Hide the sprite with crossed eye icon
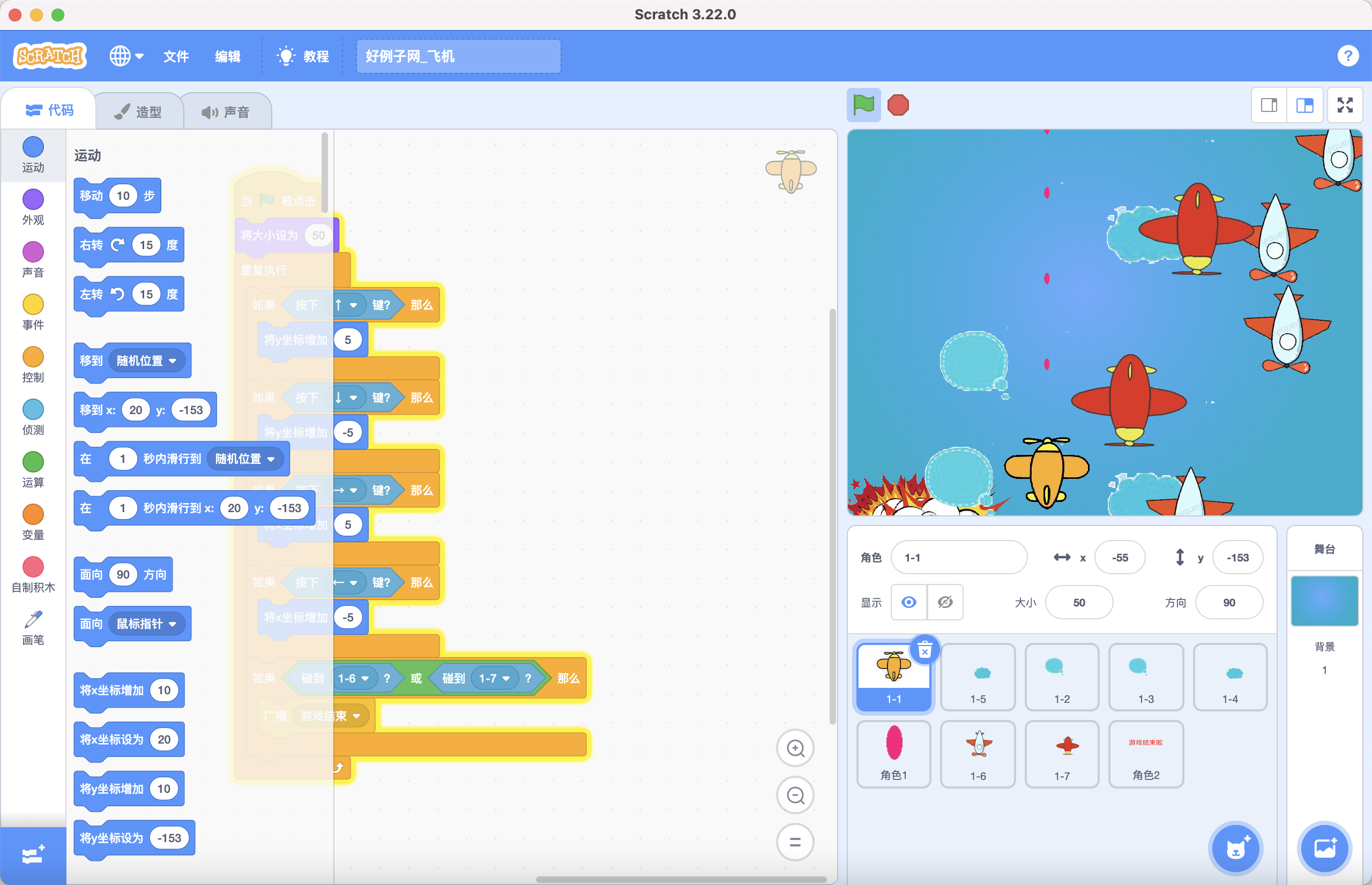1372x885 pixels. click(x=945, y=602)
